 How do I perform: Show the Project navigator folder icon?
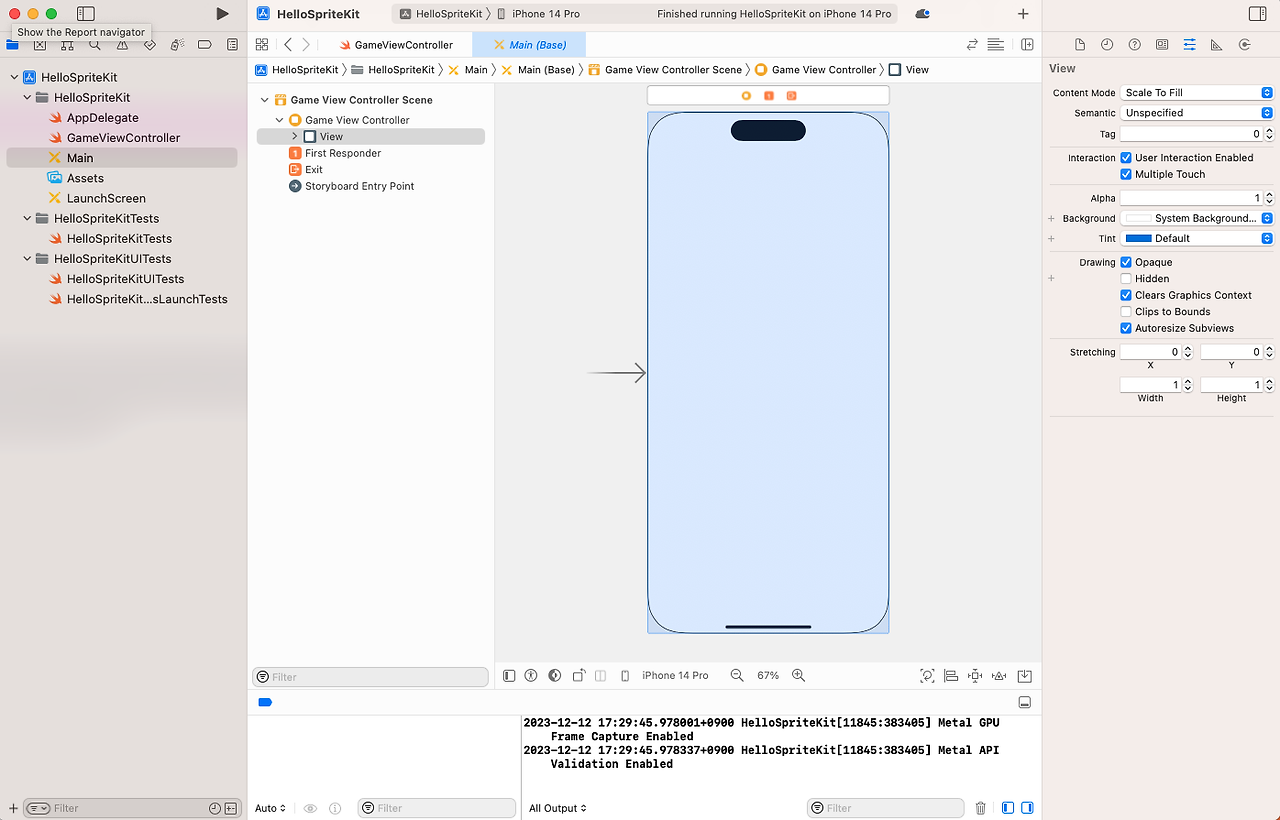pos(12,45)
